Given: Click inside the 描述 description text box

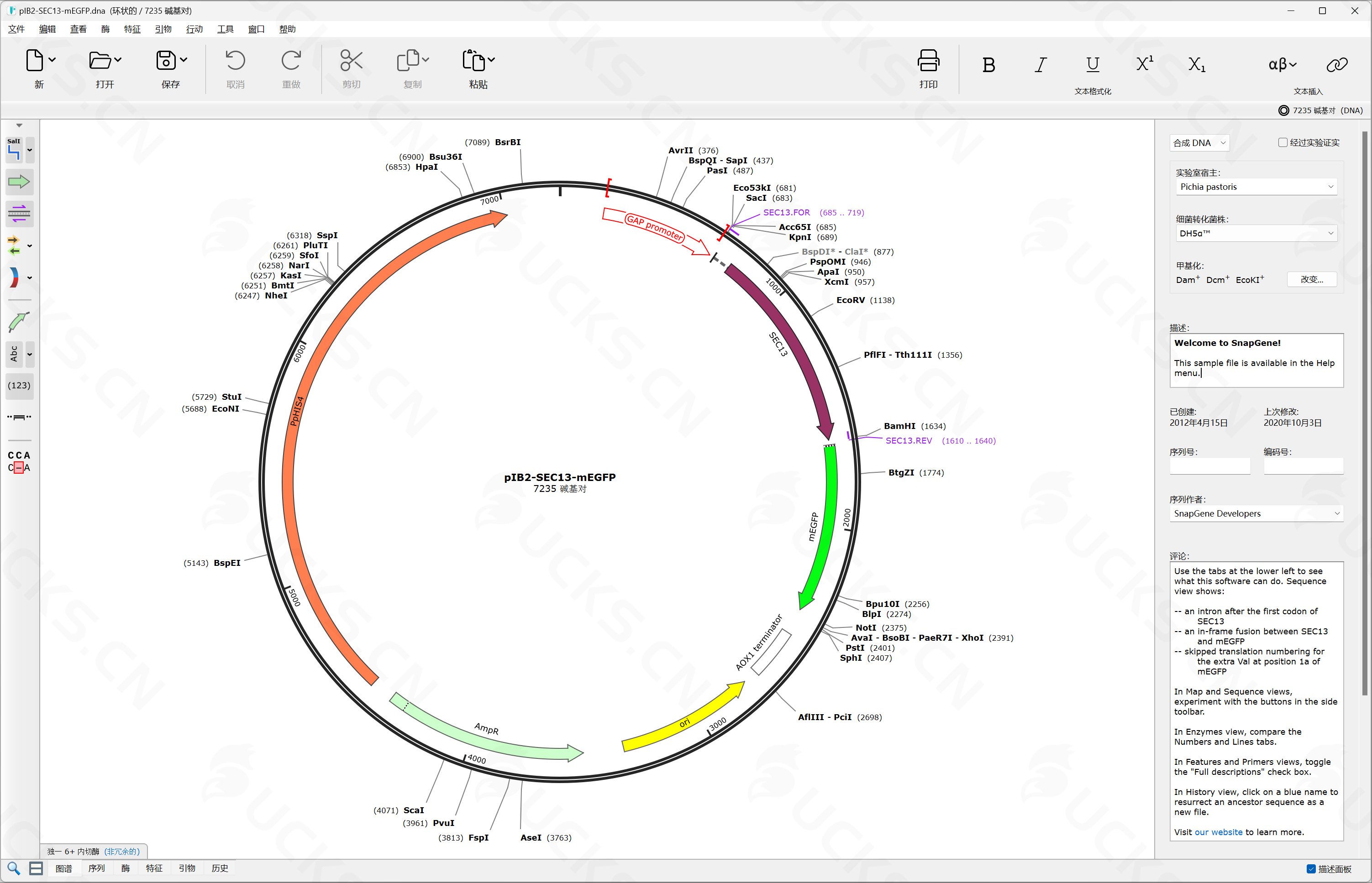Looking at the screenshot, I should point(1256,360).
